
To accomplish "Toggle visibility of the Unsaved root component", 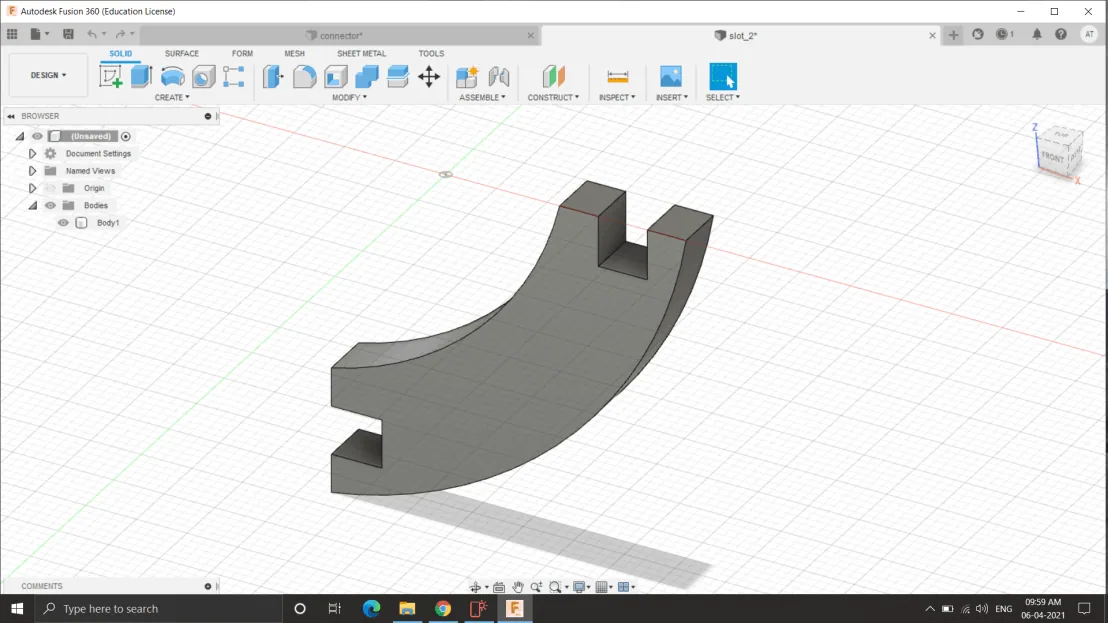I will [37, 136].
